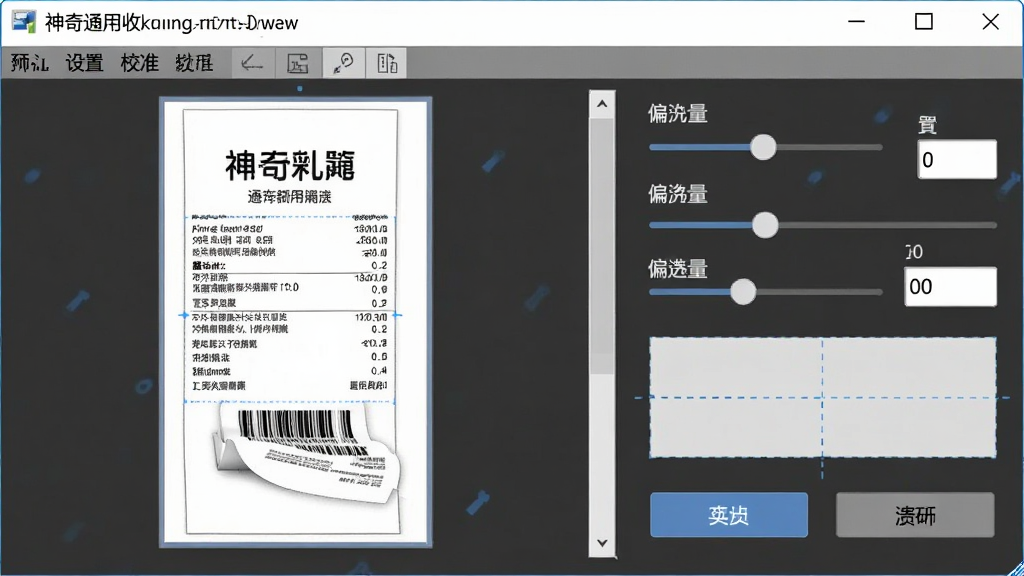This screenshot has height=576, width=1024.
Task: Open the first menu left of 设置
Action: point(29,63)
